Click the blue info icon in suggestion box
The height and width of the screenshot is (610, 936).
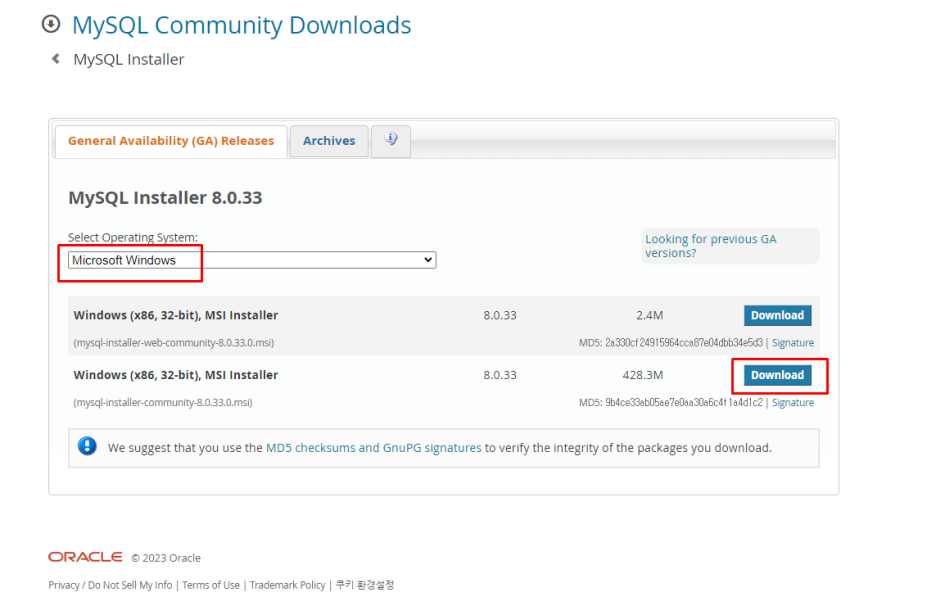click(87, 446)
